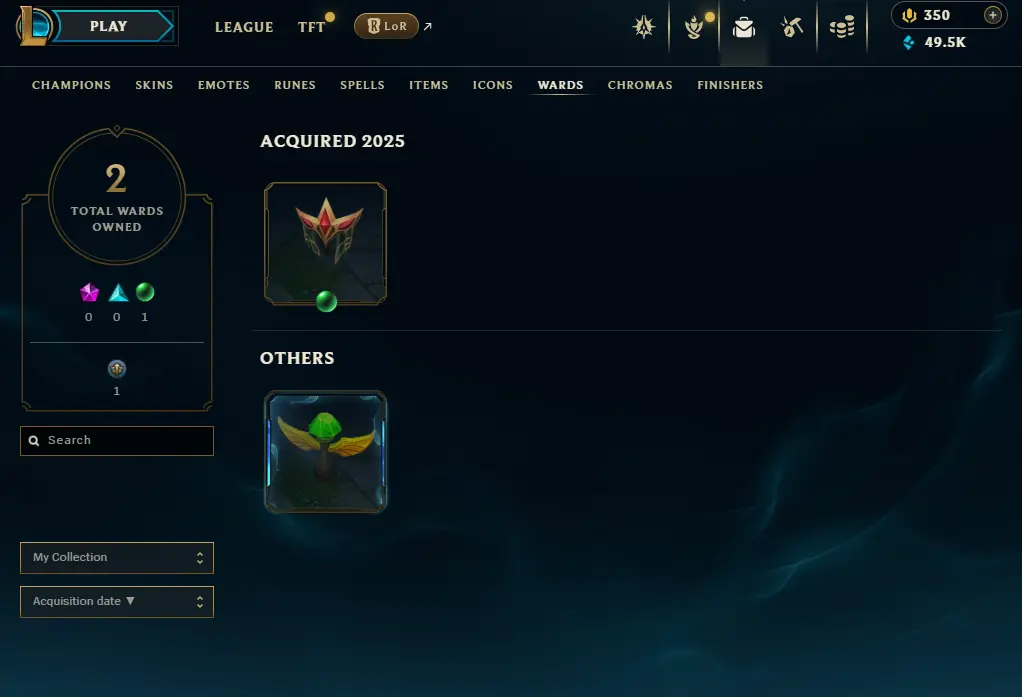
Task: Open the Collection briefcase icon
Action: pyautogui.click(x=744, y=27)
